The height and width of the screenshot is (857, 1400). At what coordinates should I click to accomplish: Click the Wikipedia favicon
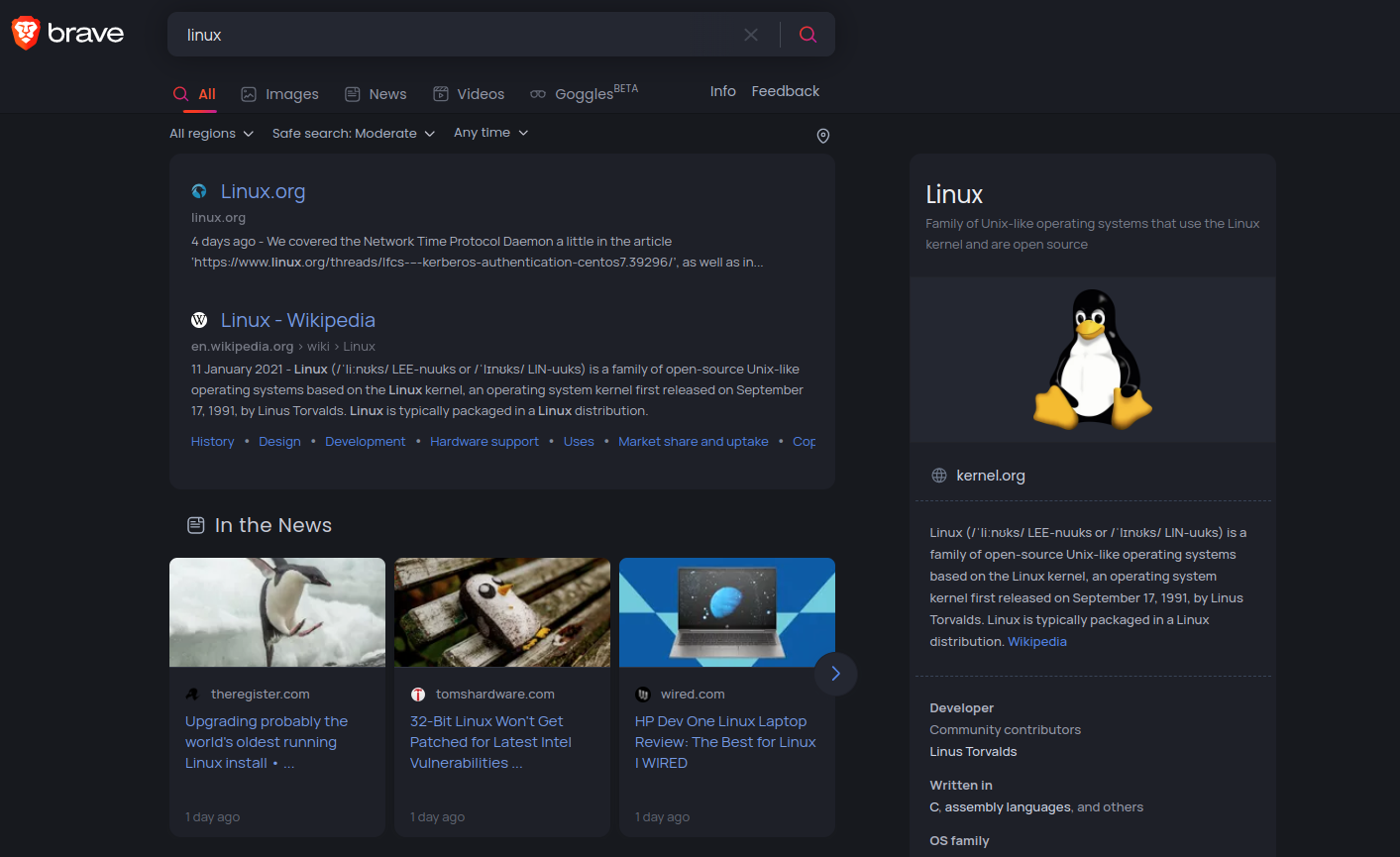tap(199, 320)
